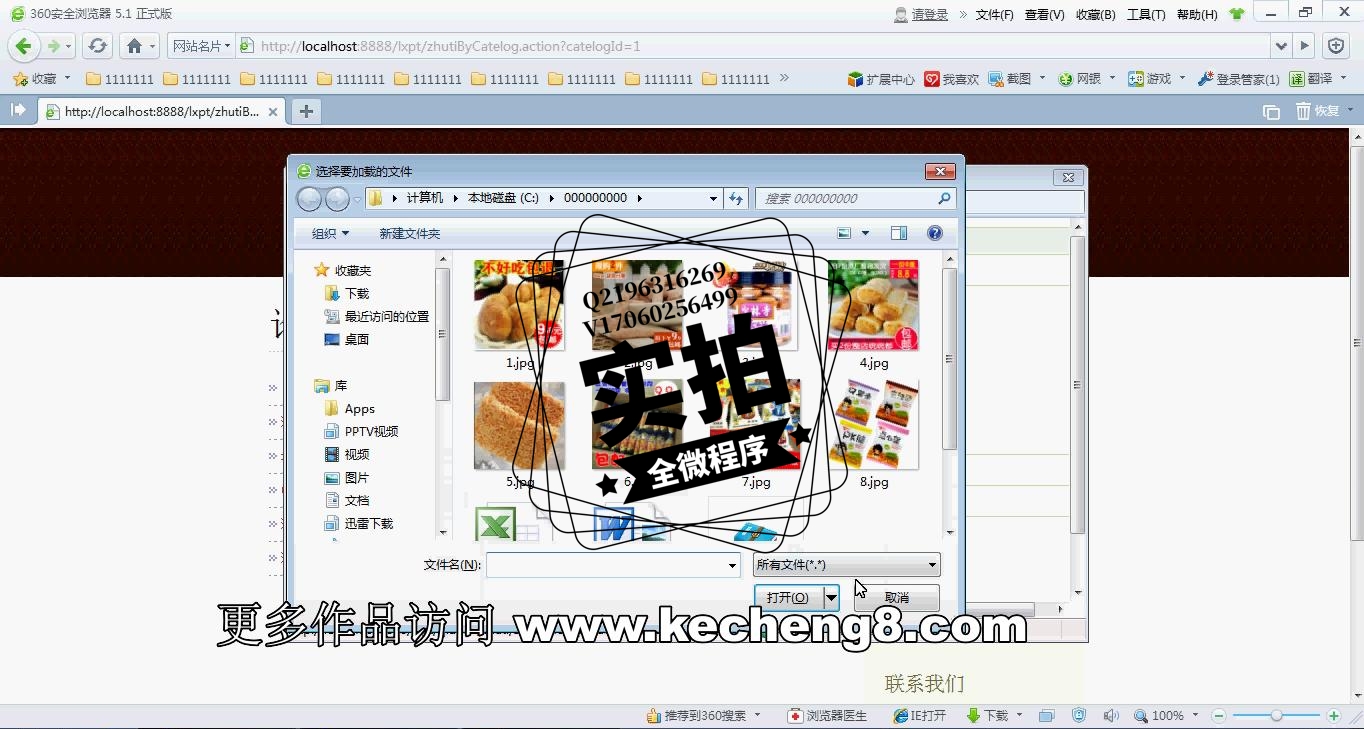This screenshot has height=729, width=1364.
Task: Select the localhost:8888 browser tab
Action: pyautogui.click(x=162, y=111)
